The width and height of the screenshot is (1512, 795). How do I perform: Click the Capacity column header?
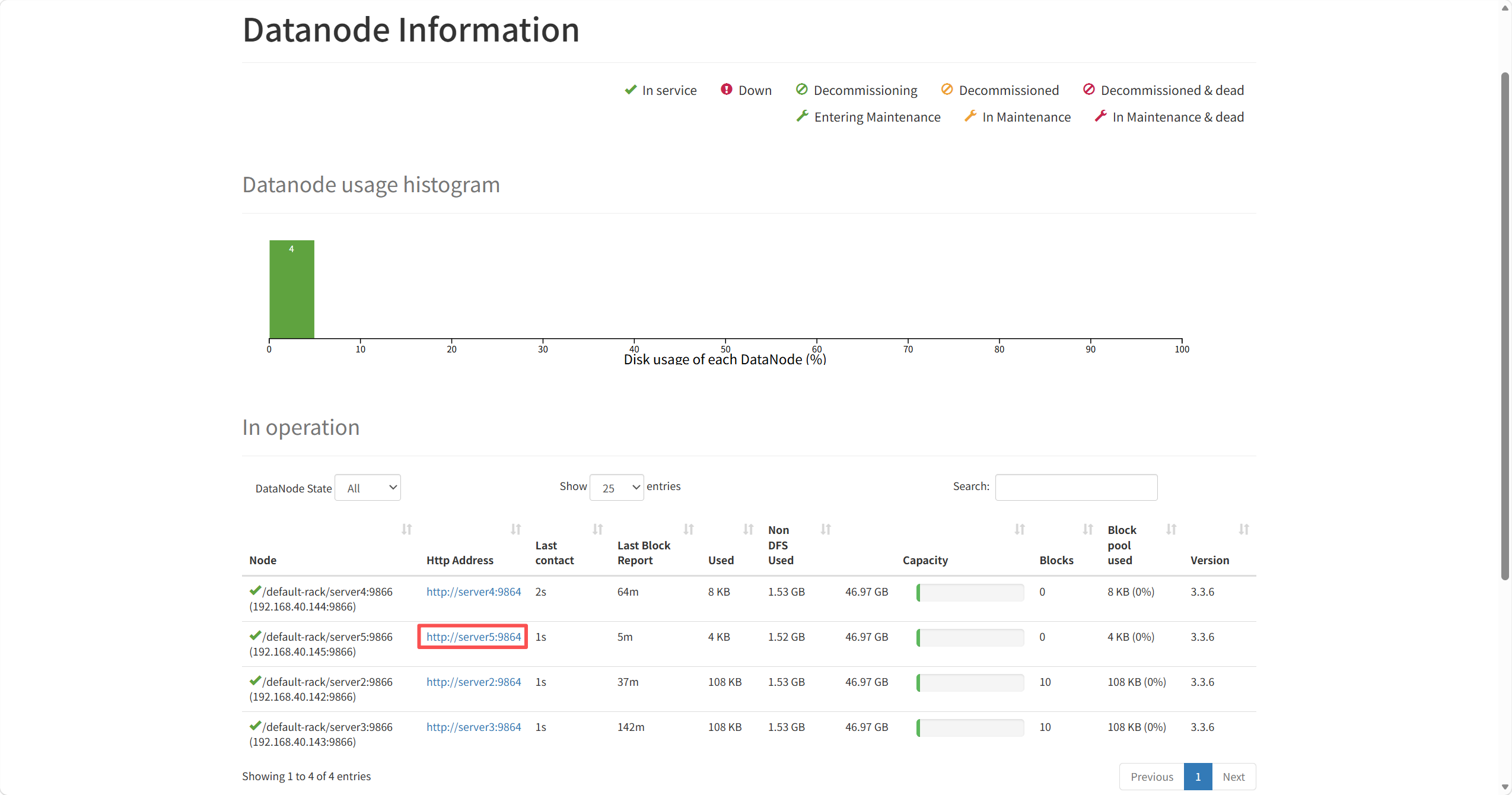[925, 560]
